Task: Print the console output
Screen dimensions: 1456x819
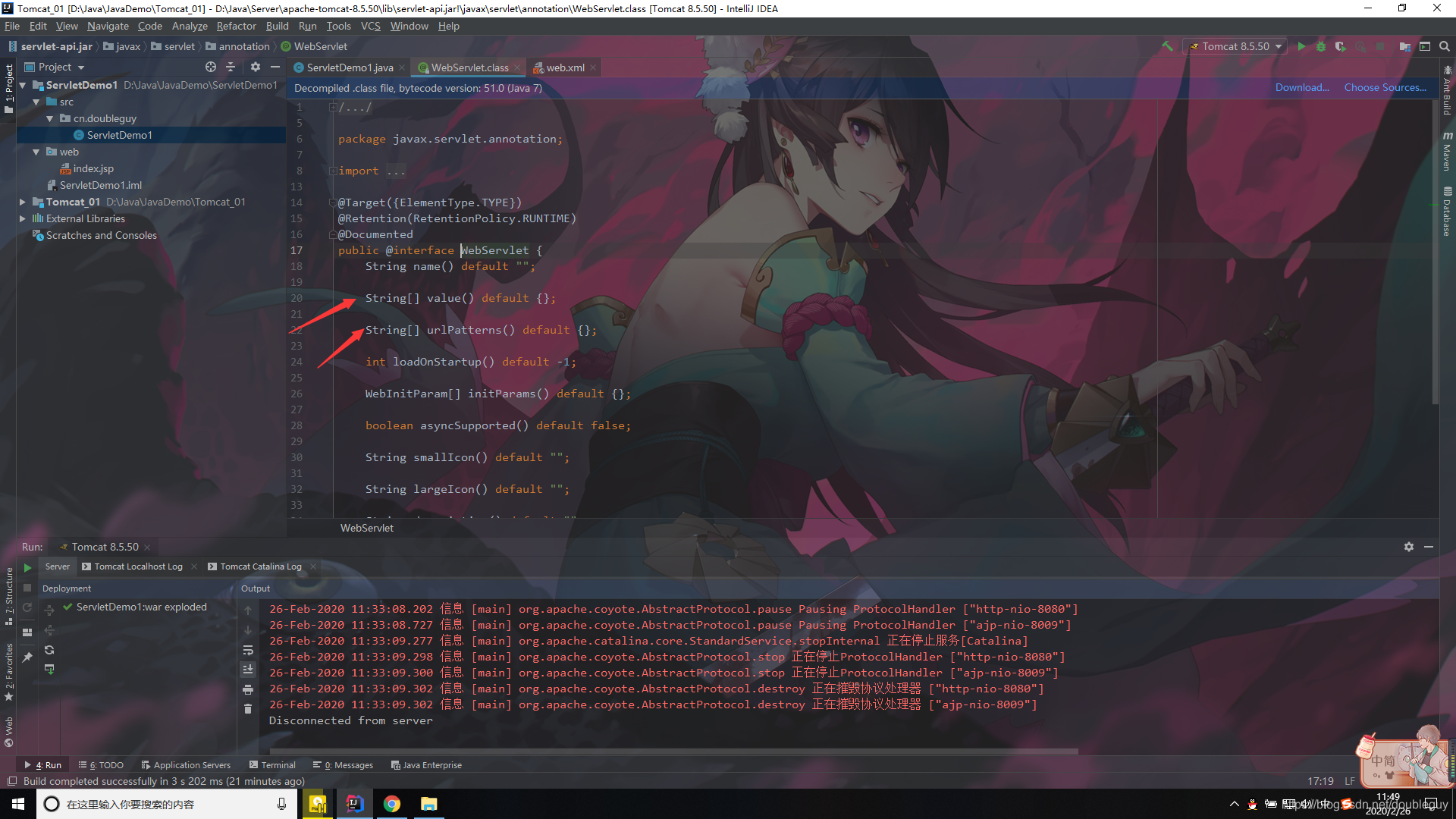Action: pos(248,689)
